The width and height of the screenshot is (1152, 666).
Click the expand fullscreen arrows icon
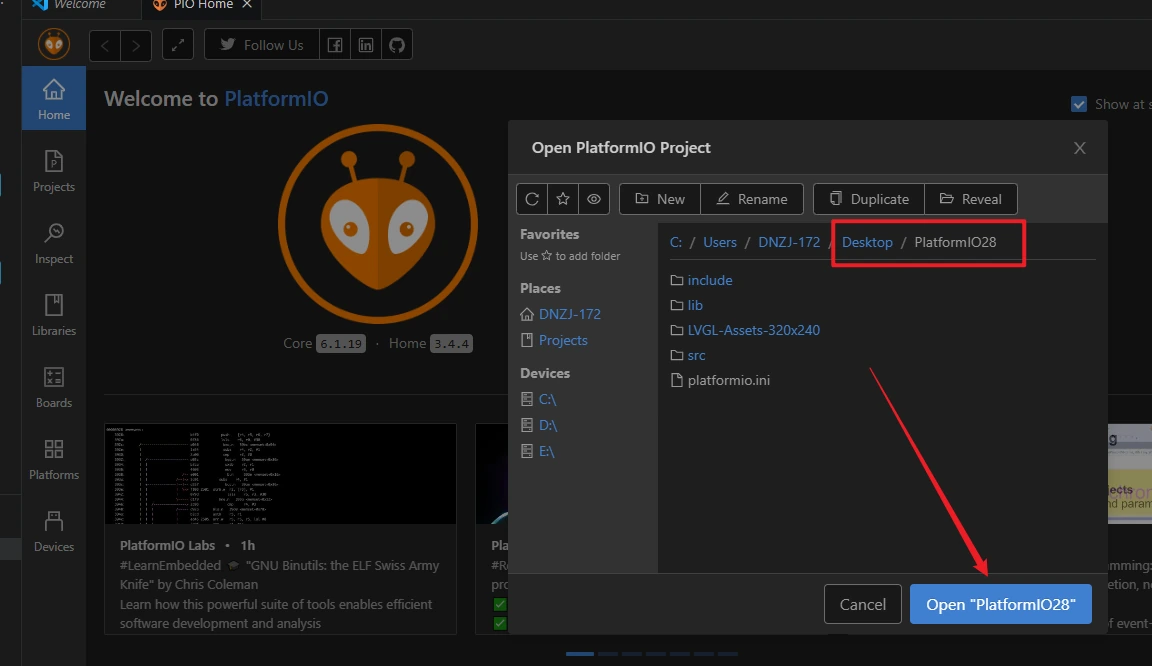pos(178,45)
